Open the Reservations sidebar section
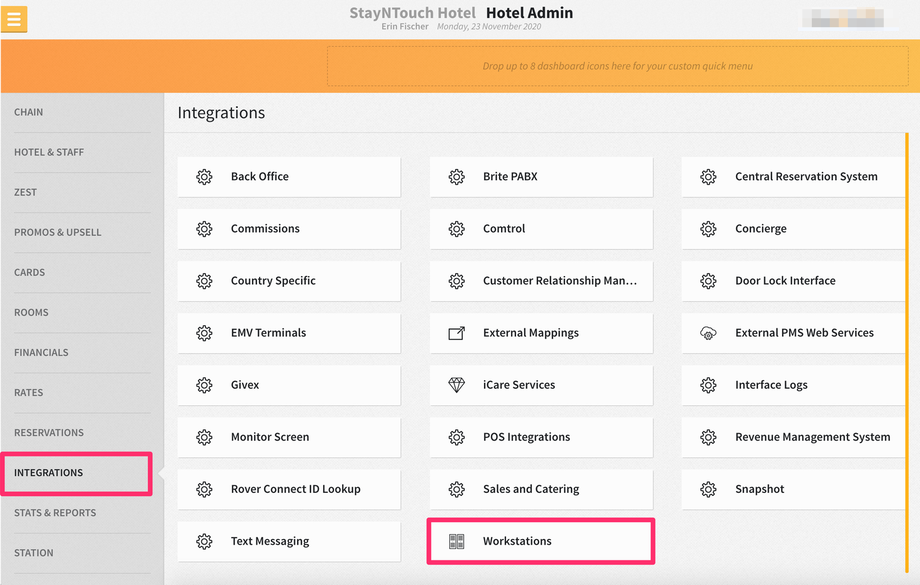Image resolution: width=920 pixels, height=585 pixels. click(82, 433)
